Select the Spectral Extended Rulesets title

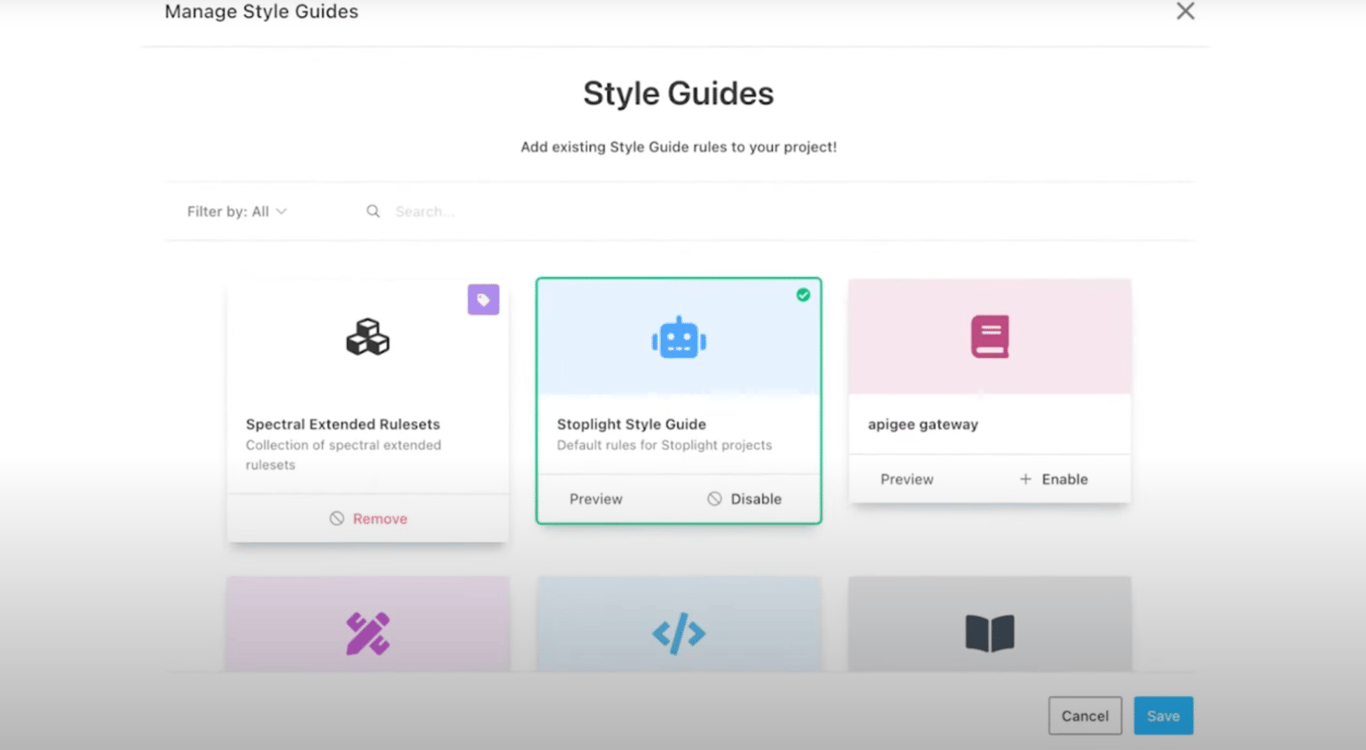343,424
